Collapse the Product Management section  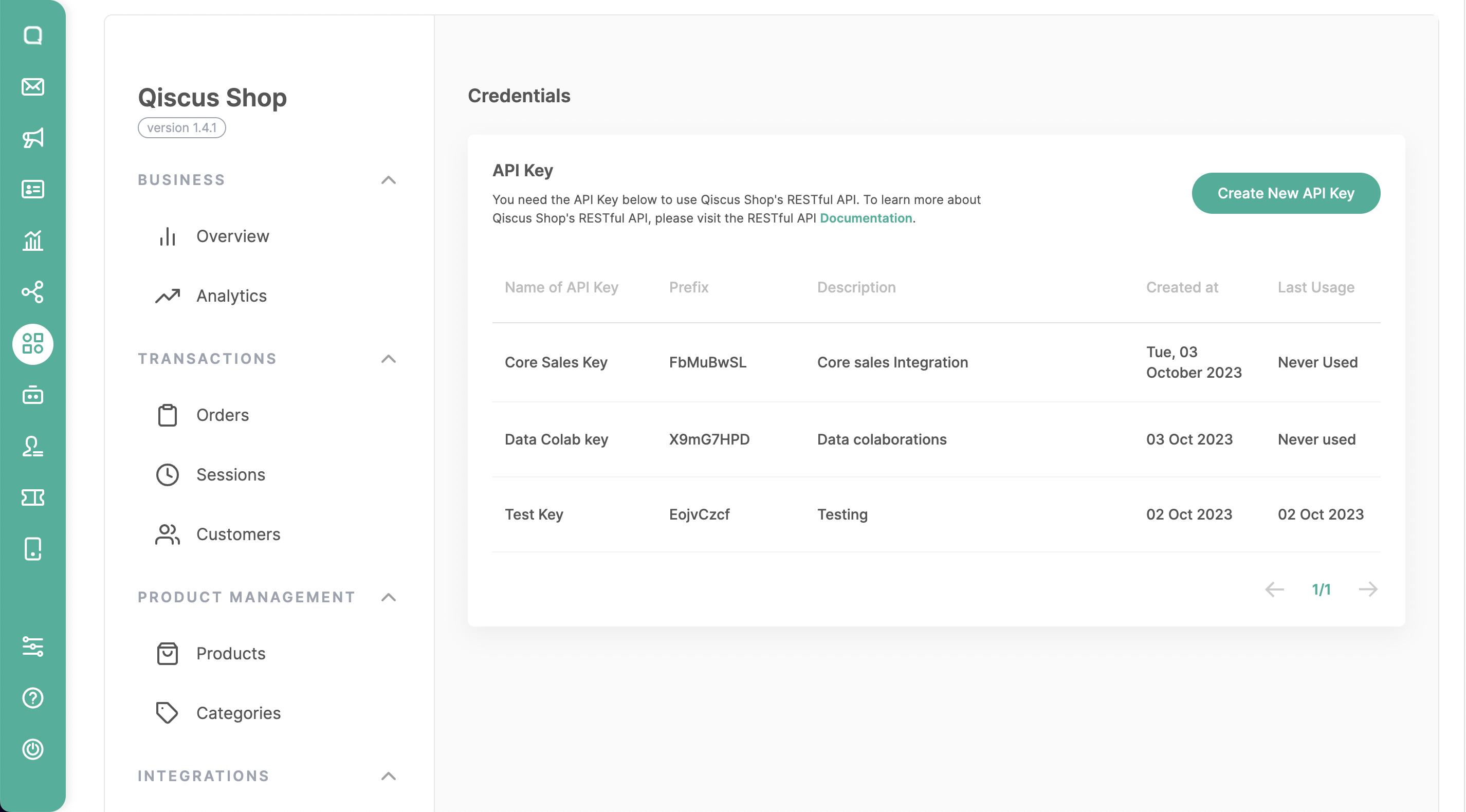coord(388,597)
